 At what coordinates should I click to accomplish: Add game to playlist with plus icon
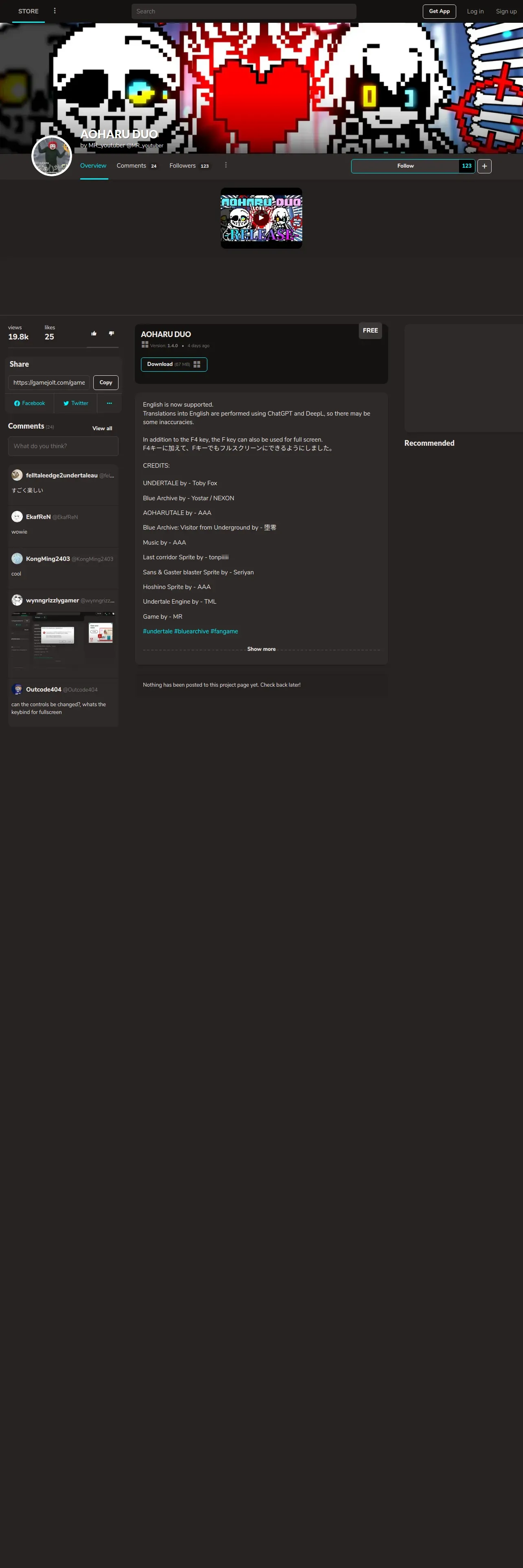(x=485, y=166)
